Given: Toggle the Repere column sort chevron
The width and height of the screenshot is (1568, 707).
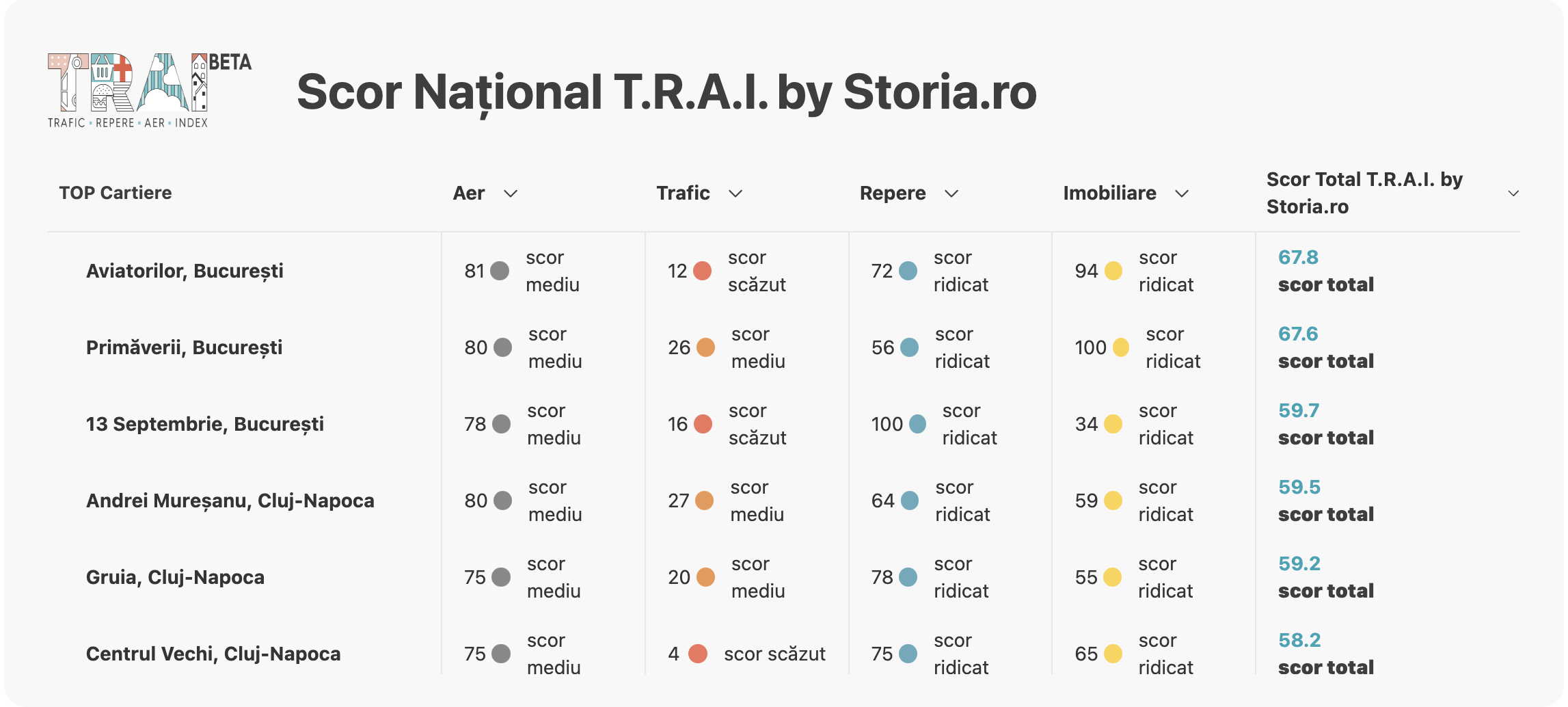Looking at the screenshot, I should click(951, 194).
